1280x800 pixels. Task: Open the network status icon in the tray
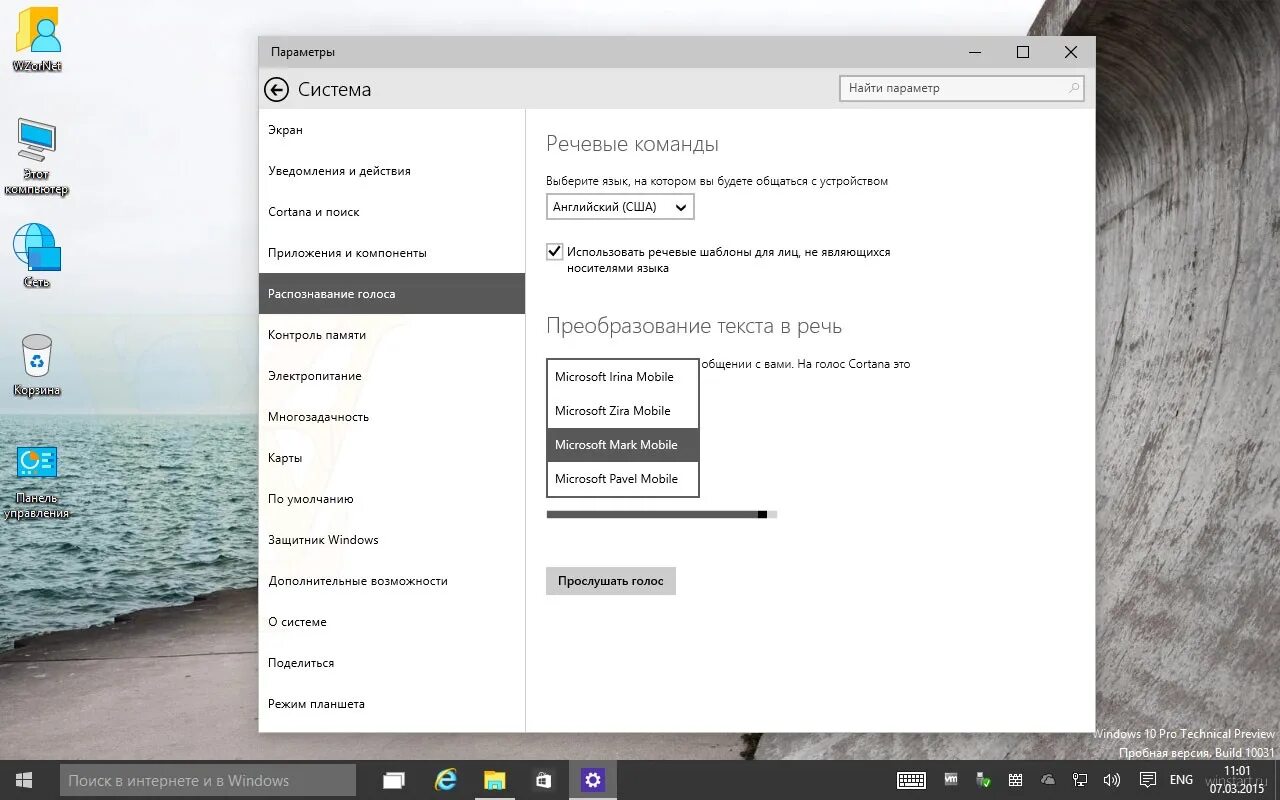click(x=1080, y=780)
